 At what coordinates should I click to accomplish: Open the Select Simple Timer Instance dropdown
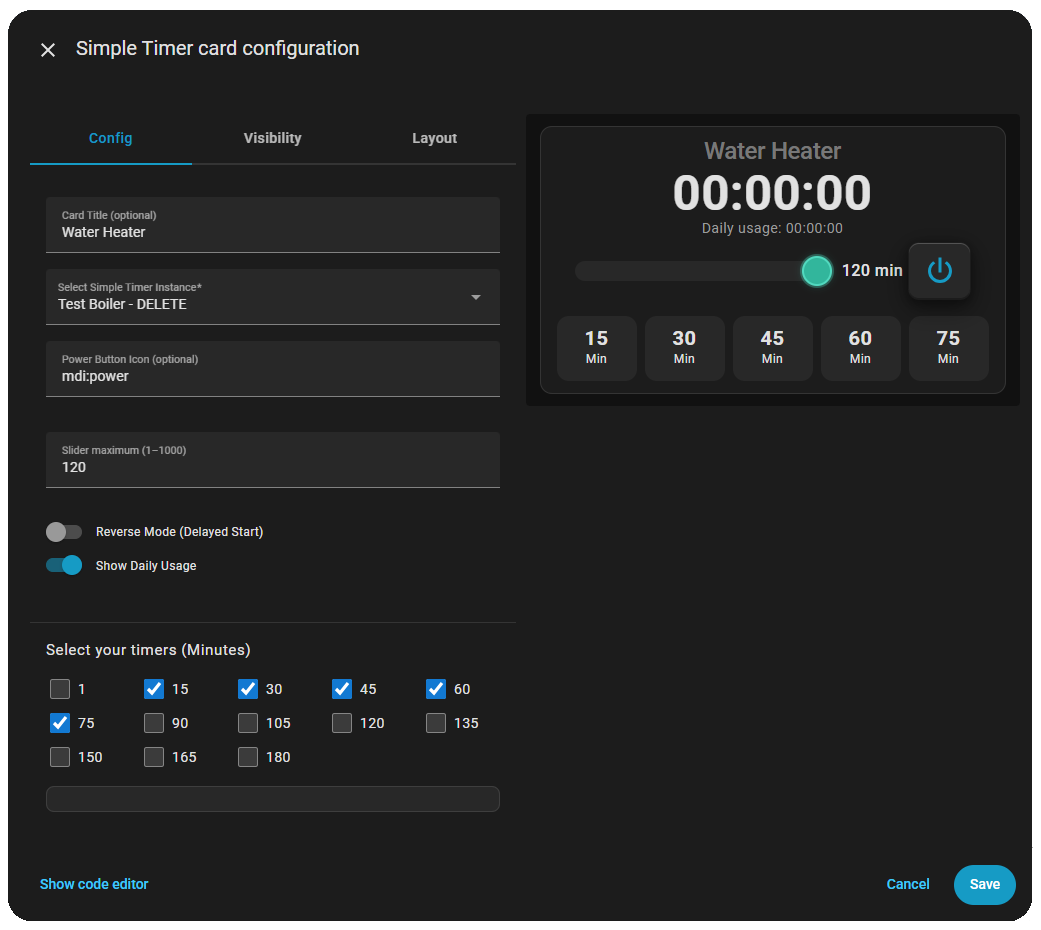(x=272, y=297)
